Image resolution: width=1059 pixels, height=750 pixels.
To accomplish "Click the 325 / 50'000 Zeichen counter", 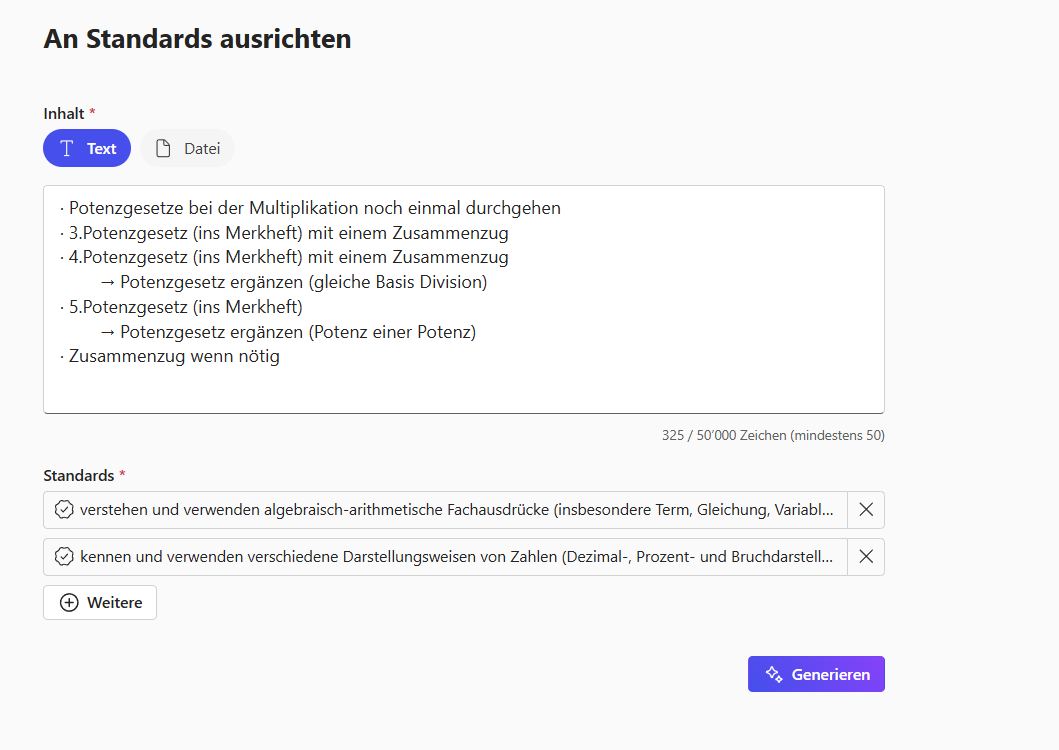I will point(772,435).
